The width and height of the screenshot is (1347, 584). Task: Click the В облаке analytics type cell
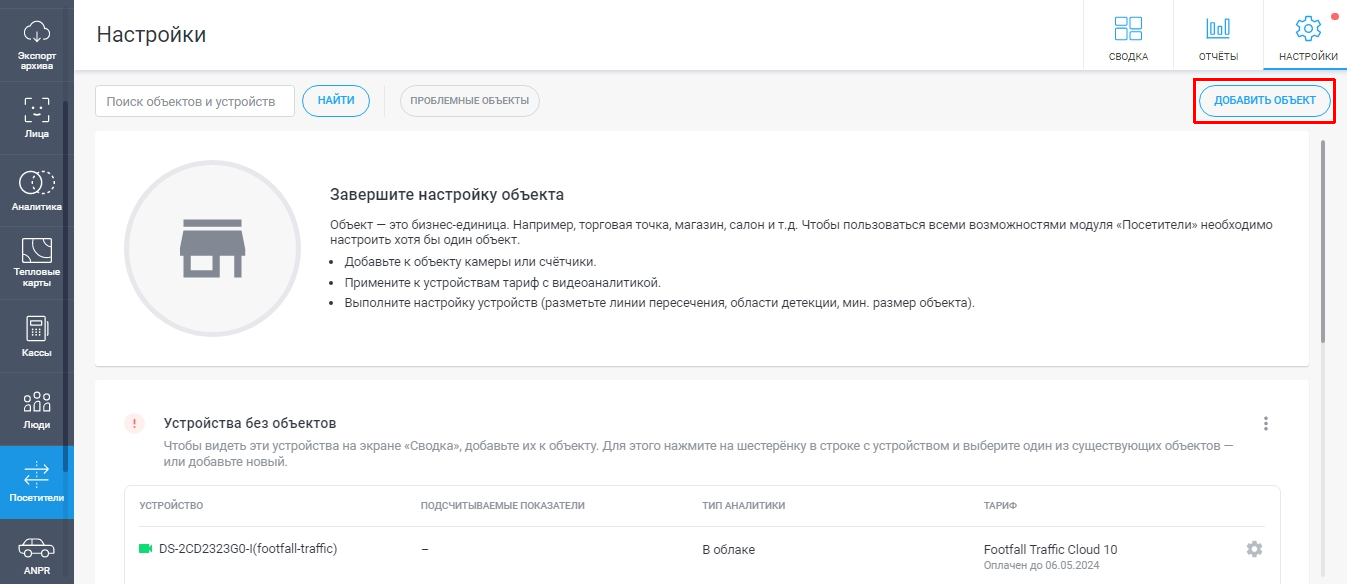(x=728, y=550)
